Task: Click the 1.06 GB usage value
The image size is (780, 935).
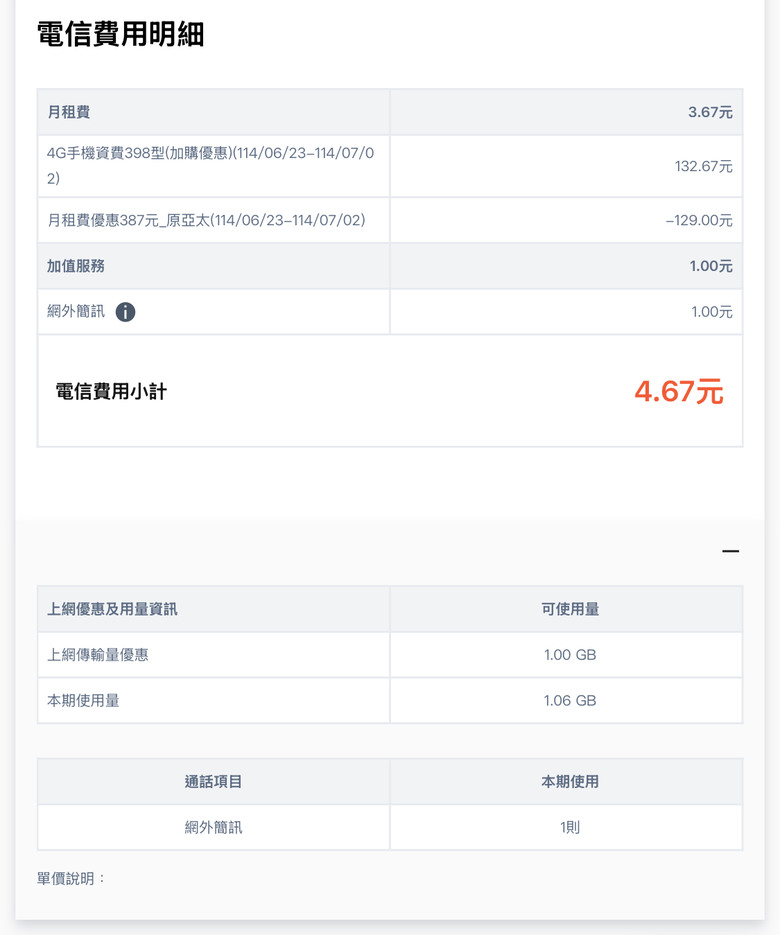Action: [570, 701]
